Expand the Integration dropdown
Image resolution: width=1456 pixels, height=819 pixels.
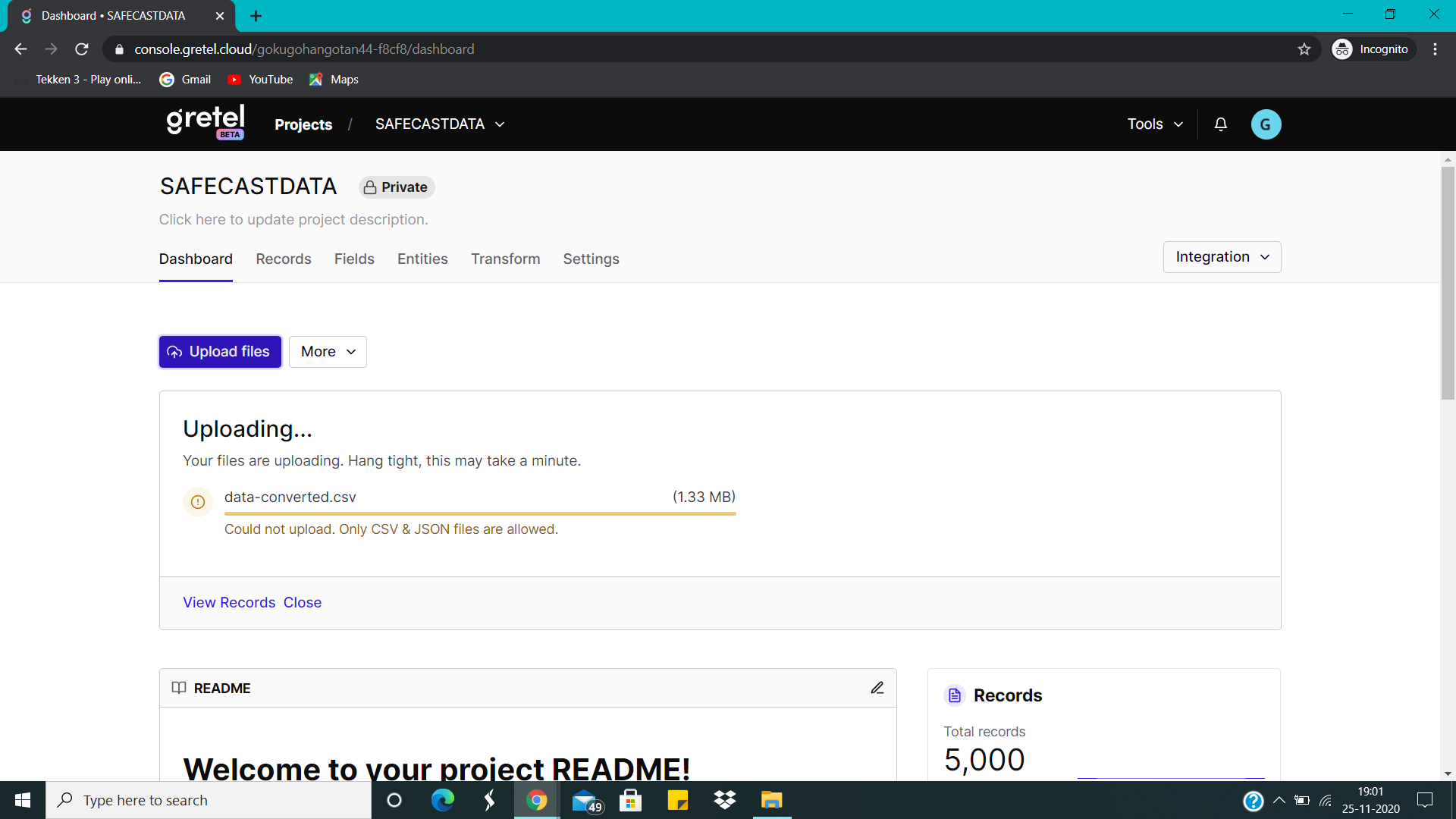[1222, 257]
